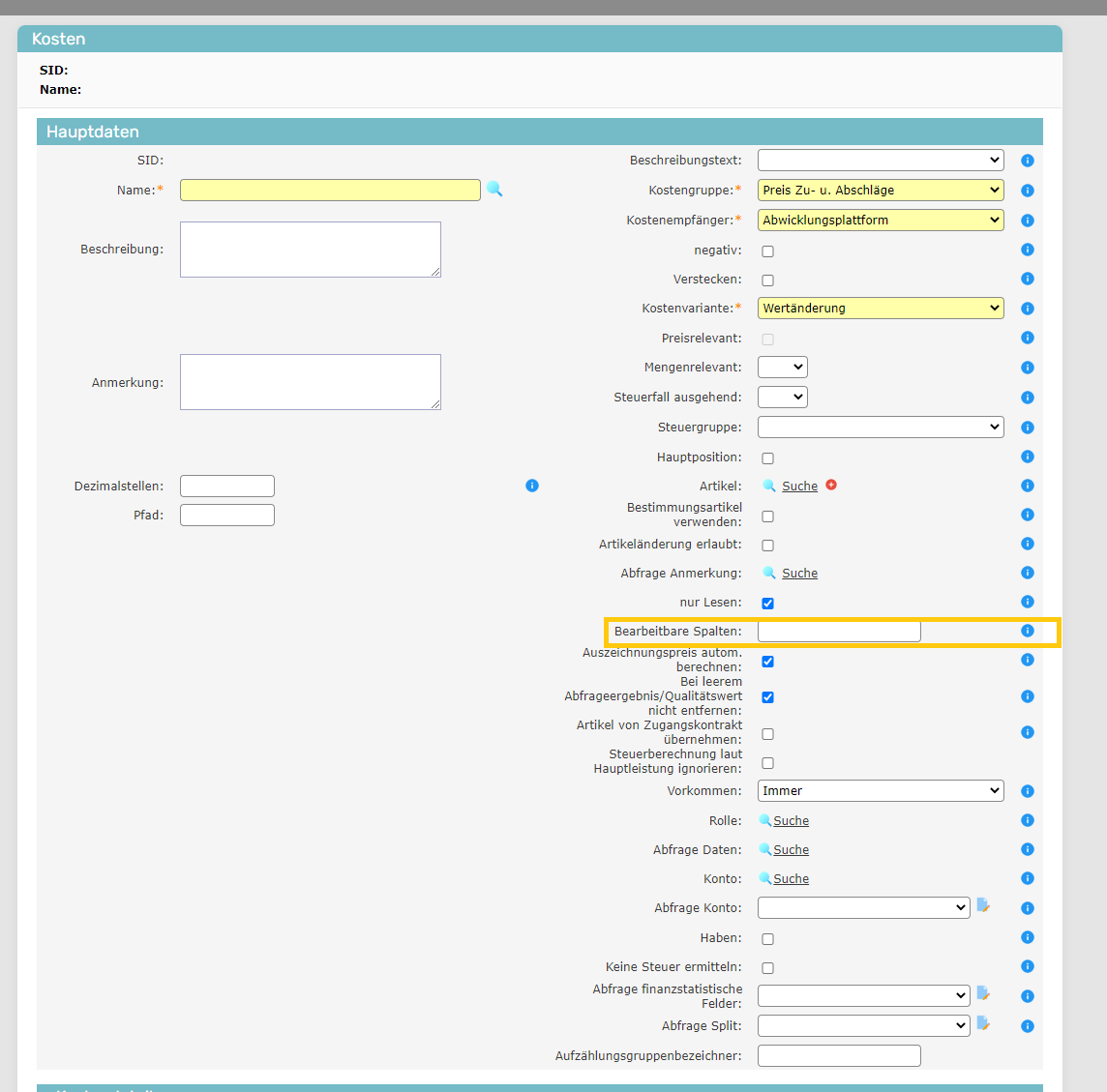Screen dimensions: 1107x1092
Task: Click the edit icon beside Abfrage Konto
Action: [x=983, y=906]
